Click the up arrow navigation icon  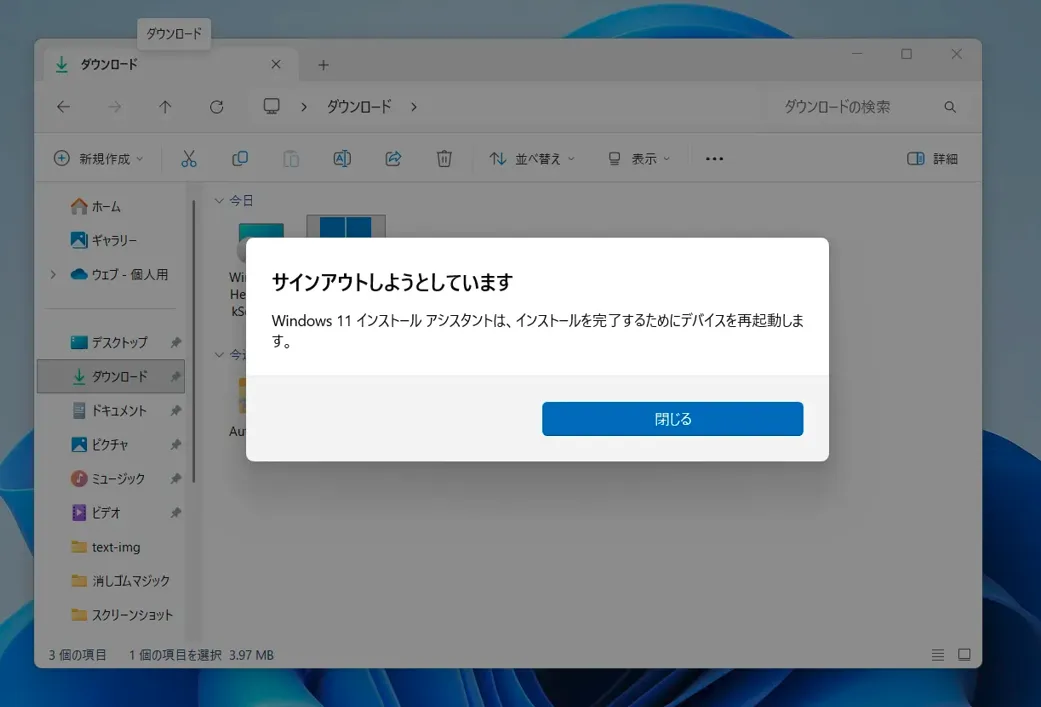pyautogui.click(x=166, y=107)
